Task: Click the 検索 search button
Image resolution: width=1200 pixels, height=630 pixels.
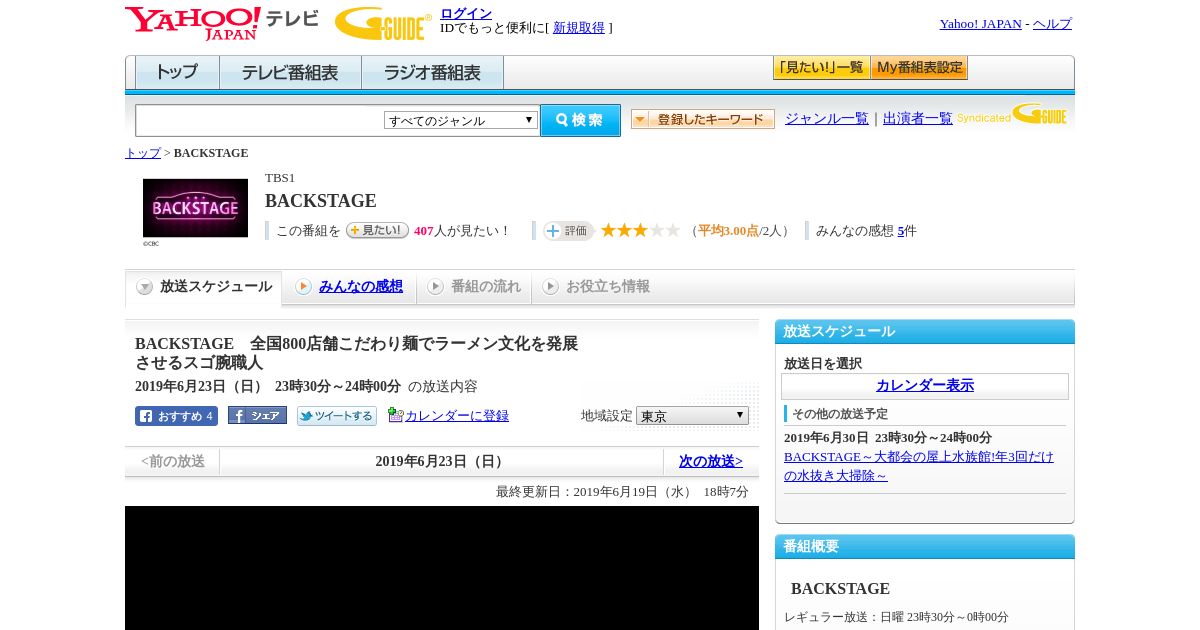Action: coord(580,120)
